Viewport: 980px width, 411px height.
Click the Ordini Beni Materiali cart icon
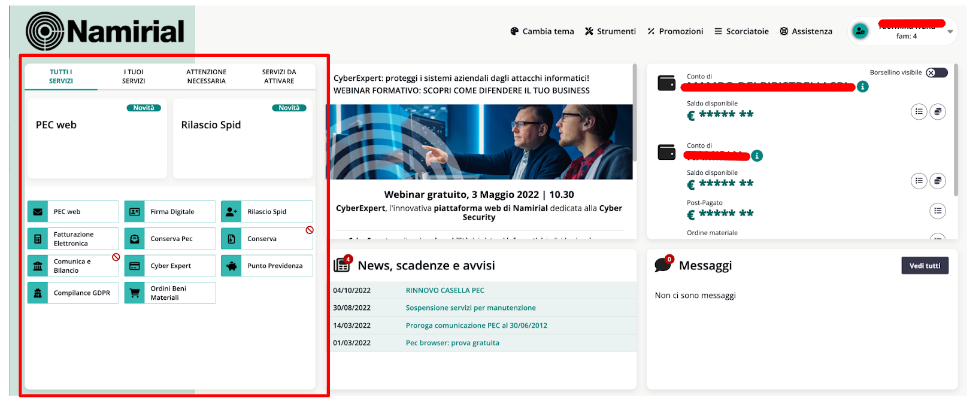click(x=135, y=293)
